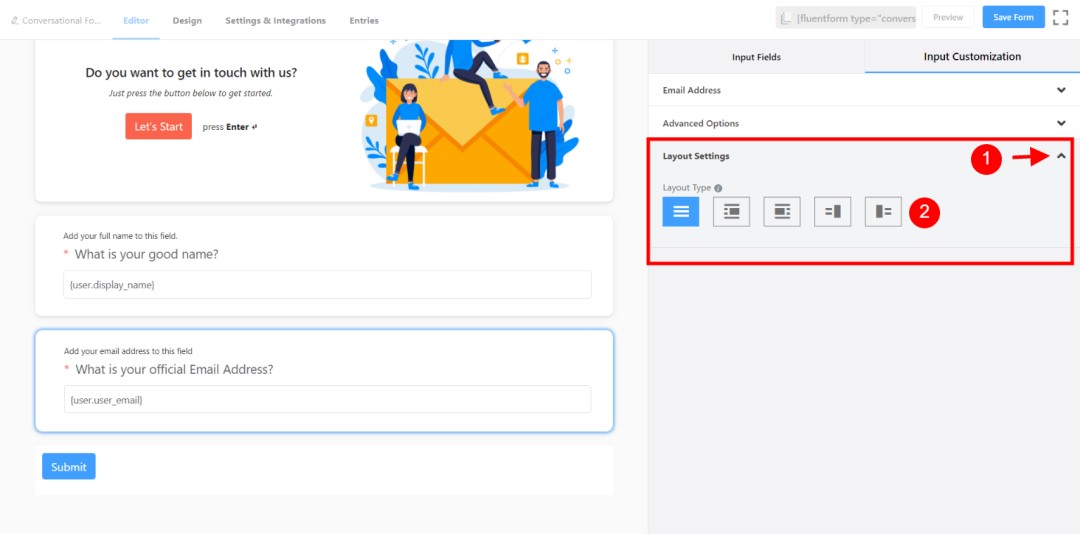This screenshot has width=1080, height=534.
Task: Collapse the Layout Settings section
Action: 1061,156
